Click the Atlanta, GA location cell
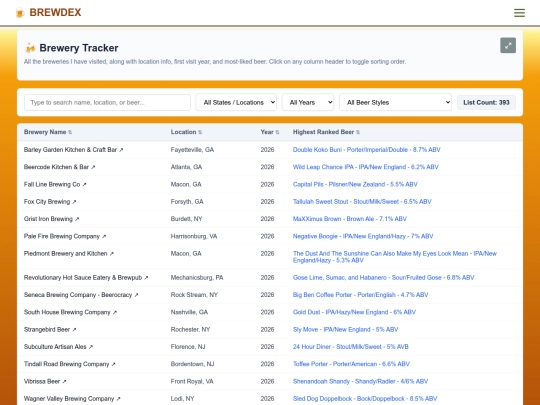540x405 pixels. [186, 167]
